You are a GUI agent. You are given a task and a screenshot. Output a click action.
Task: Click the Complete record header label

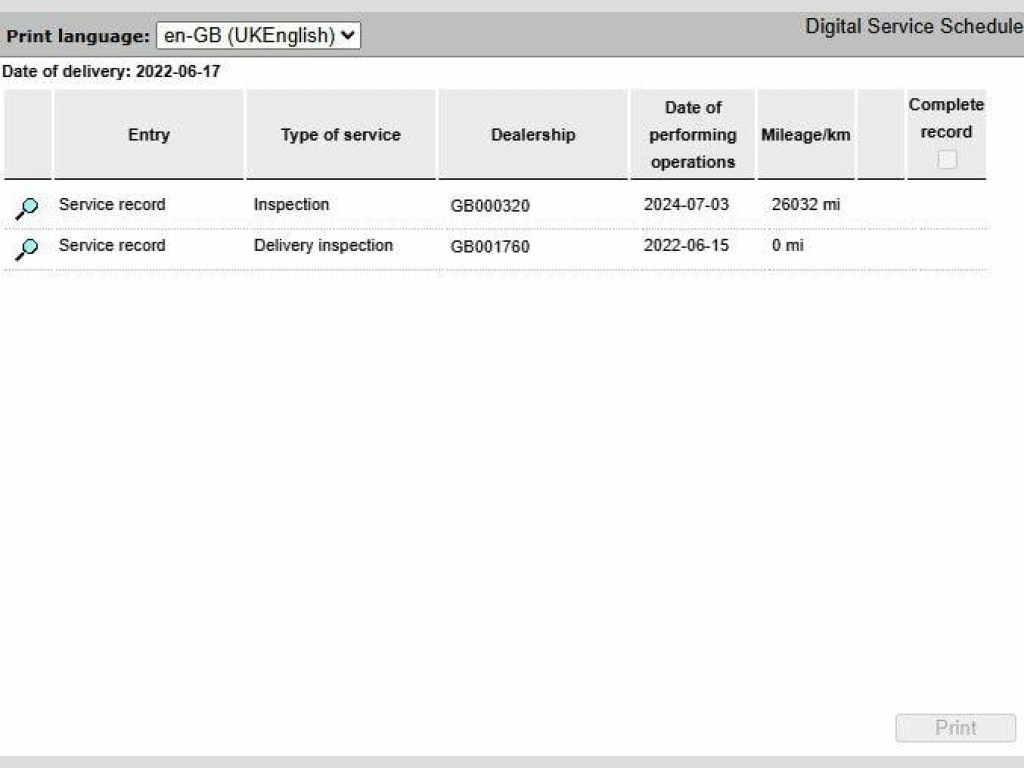[946, 118]
